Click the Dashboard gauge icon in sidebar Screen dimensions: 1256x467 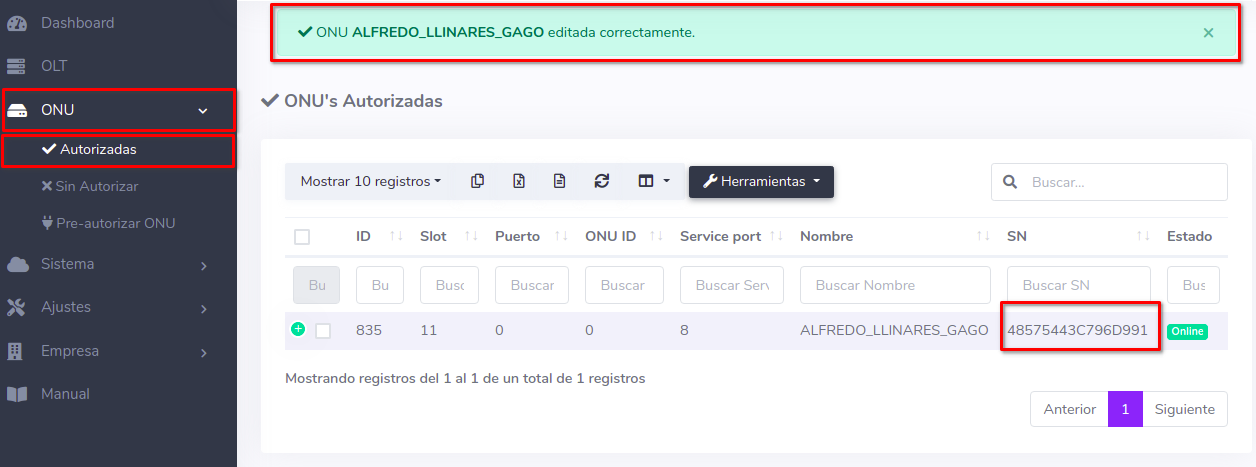[17, 23]
